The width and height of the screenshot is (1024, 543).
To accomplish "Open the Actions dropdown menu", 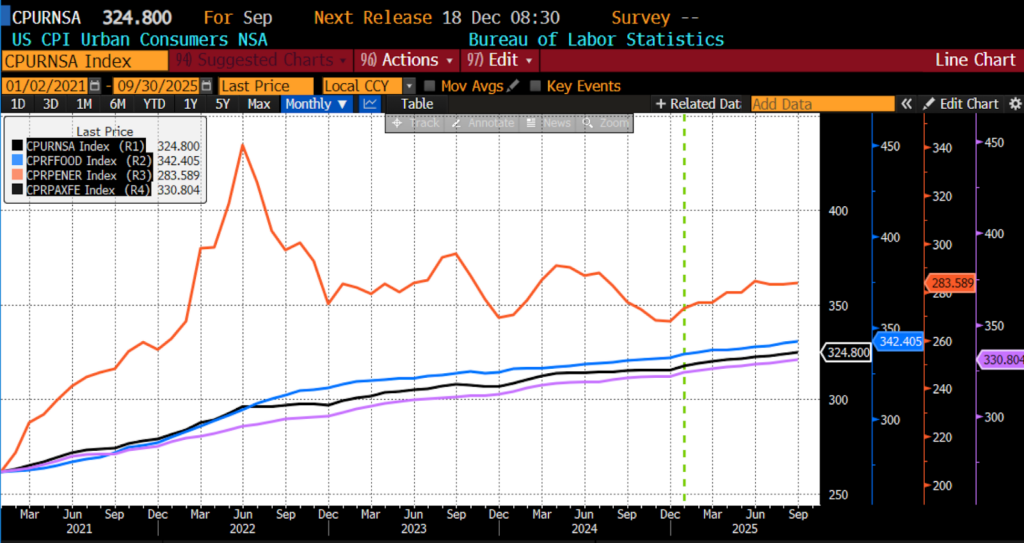I will click(x=403, y=60).
